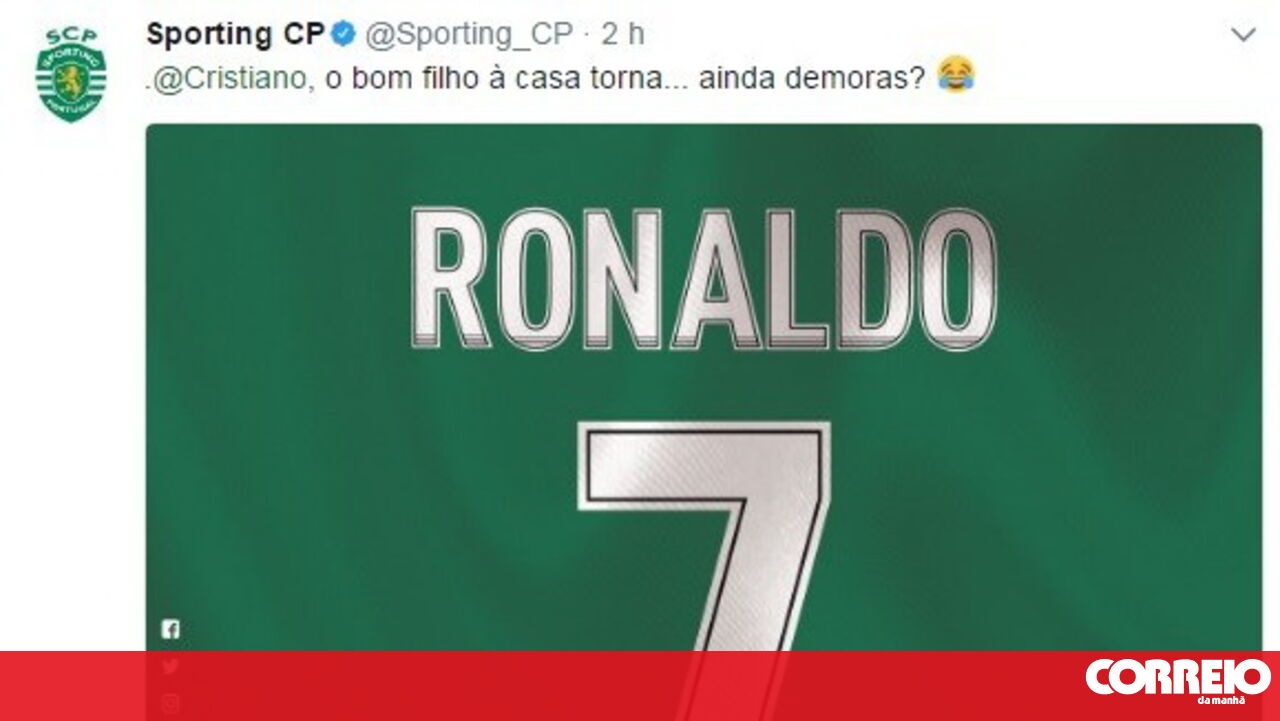
Task: Click the SCP letters atop the crest
Action: (x=71, y=36)
